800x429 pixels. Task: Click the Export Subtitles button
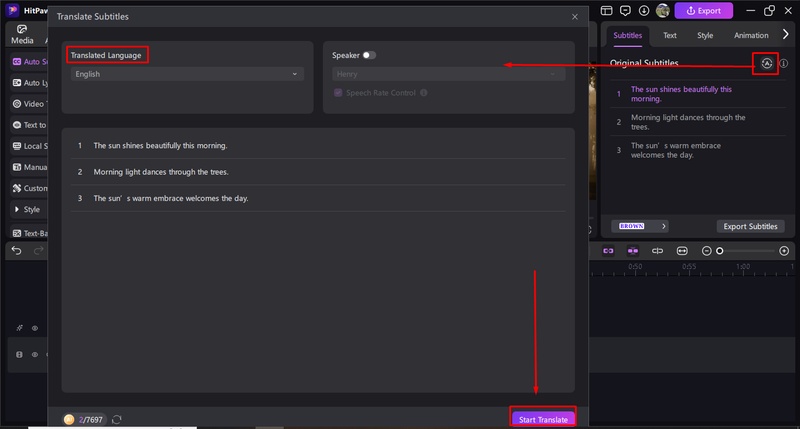point(749,226)
